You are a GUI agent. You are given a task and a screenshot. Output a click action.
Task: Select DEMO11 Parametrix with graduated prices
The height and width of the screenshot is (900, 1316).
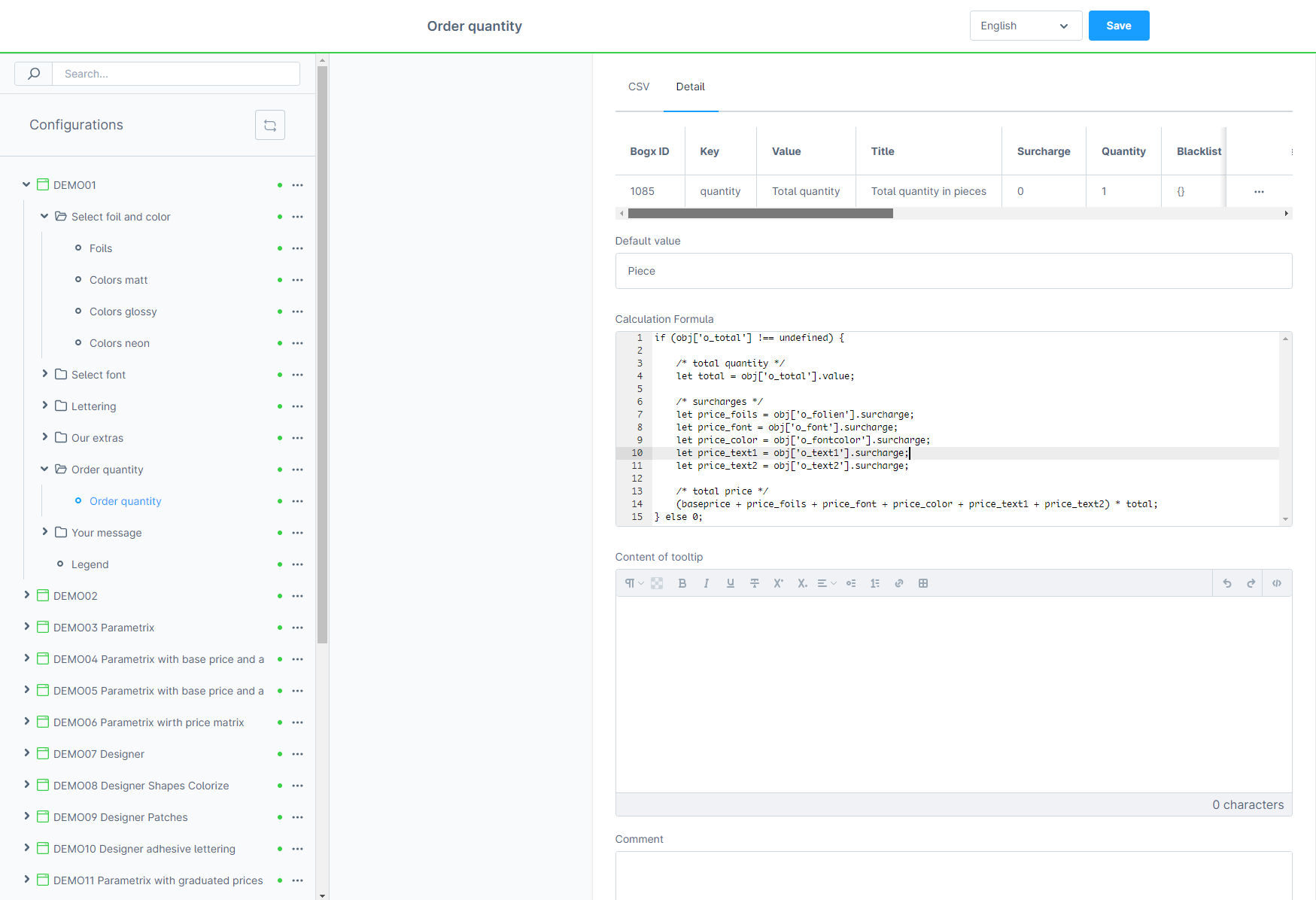pos(158,880)
